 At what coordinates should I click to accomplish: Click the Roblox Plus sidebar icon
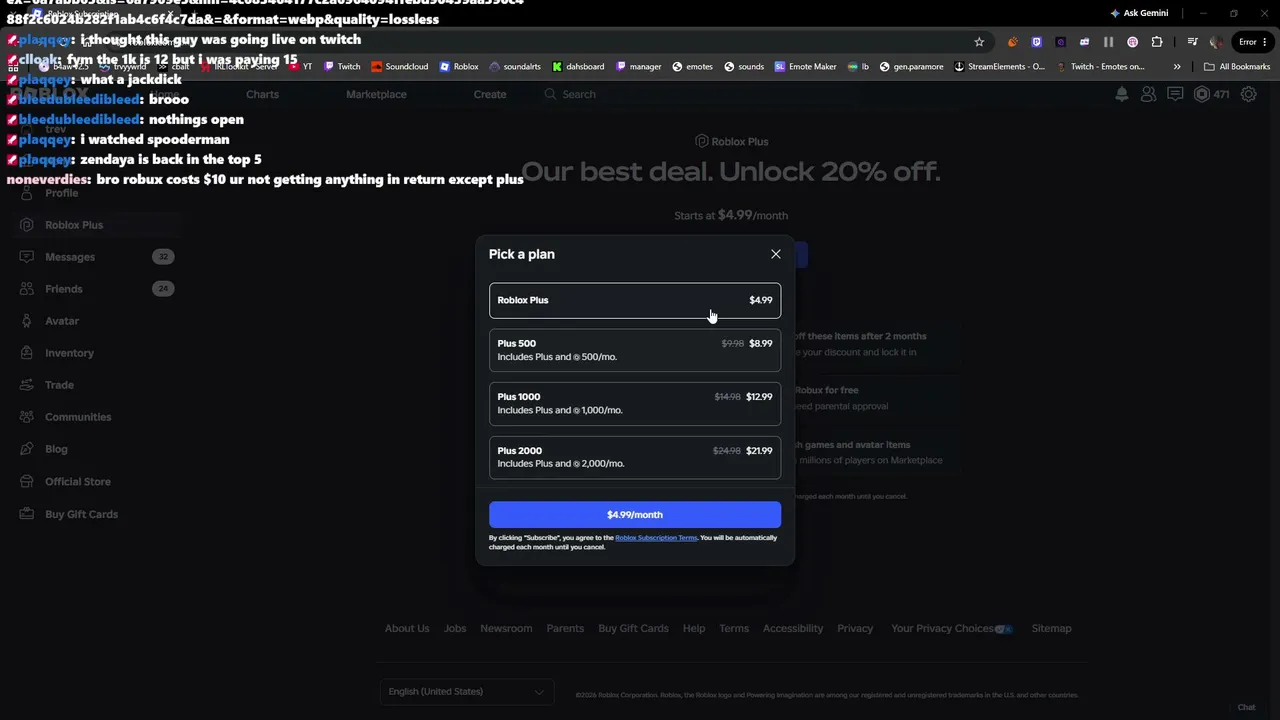26,225
